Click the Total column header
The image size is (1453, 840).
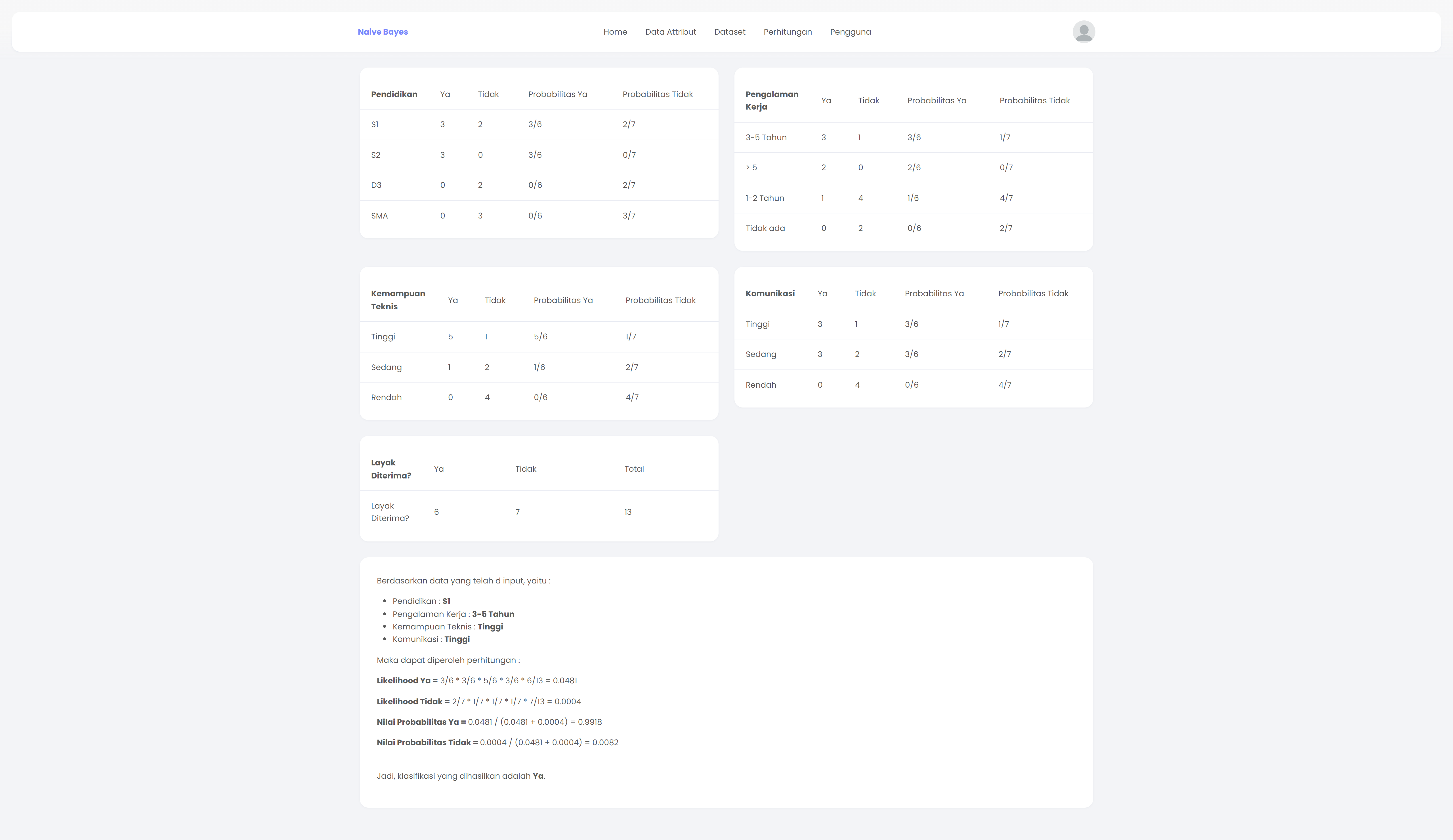[634, 469]
